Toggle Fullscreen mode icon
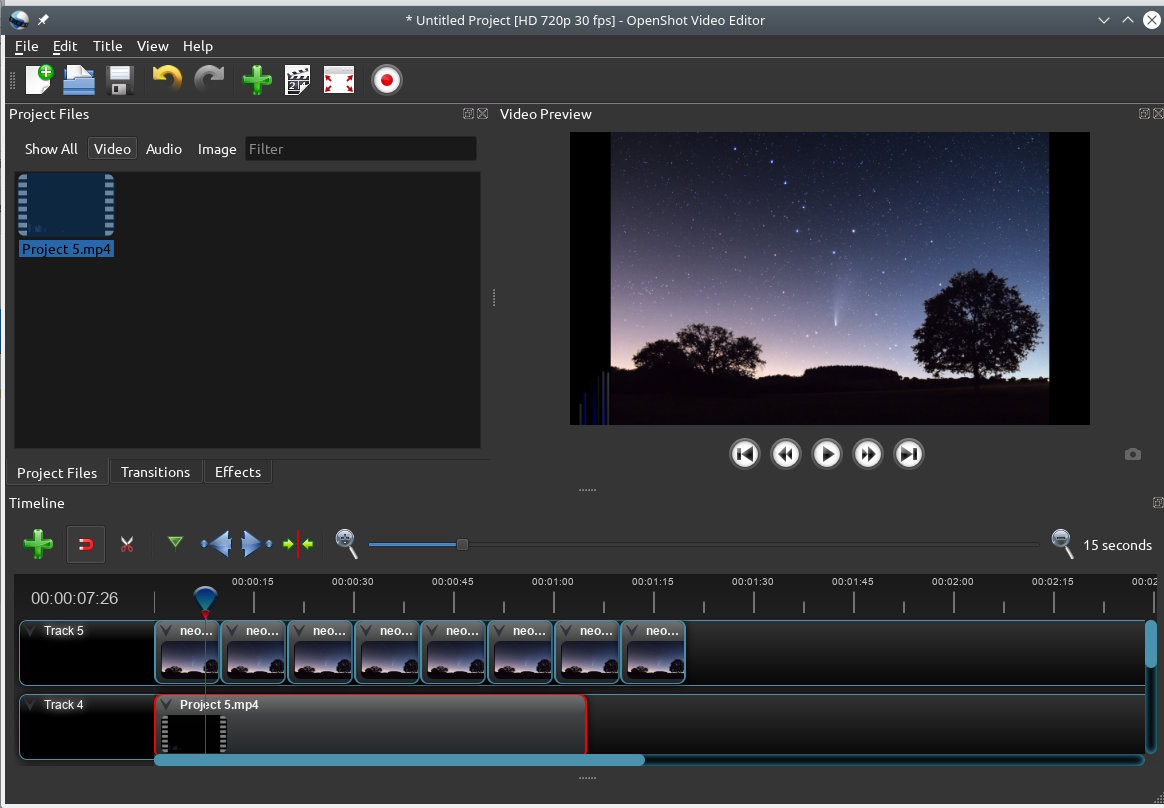 coord(339,80)
